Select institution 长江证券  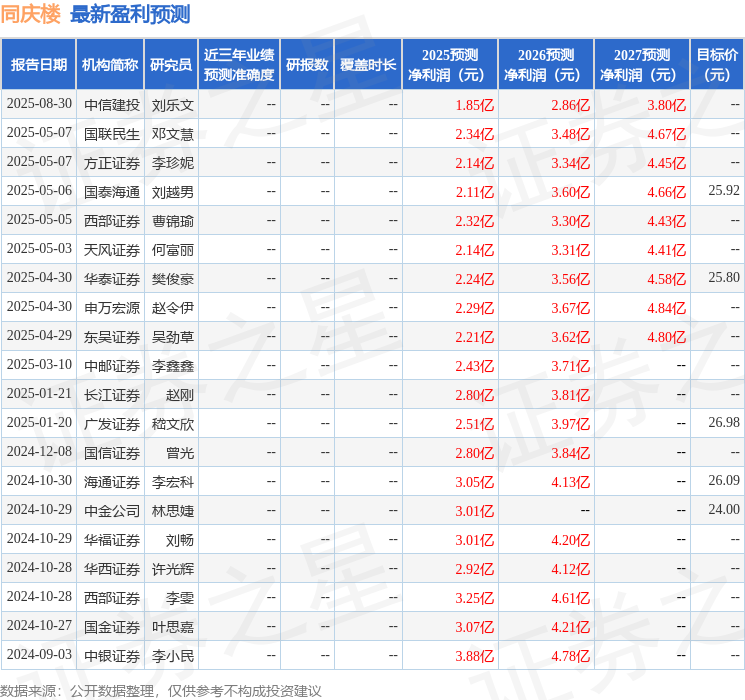click(x=112, y=395)
